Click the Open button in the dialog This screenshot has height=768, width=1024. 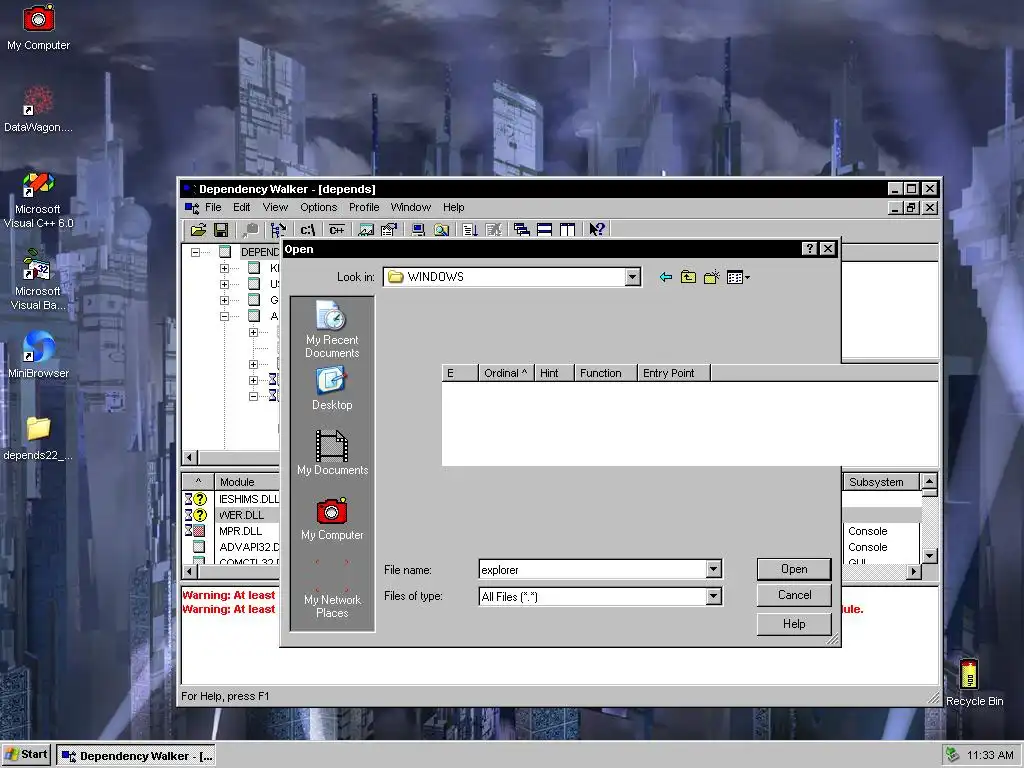point(794,569)
